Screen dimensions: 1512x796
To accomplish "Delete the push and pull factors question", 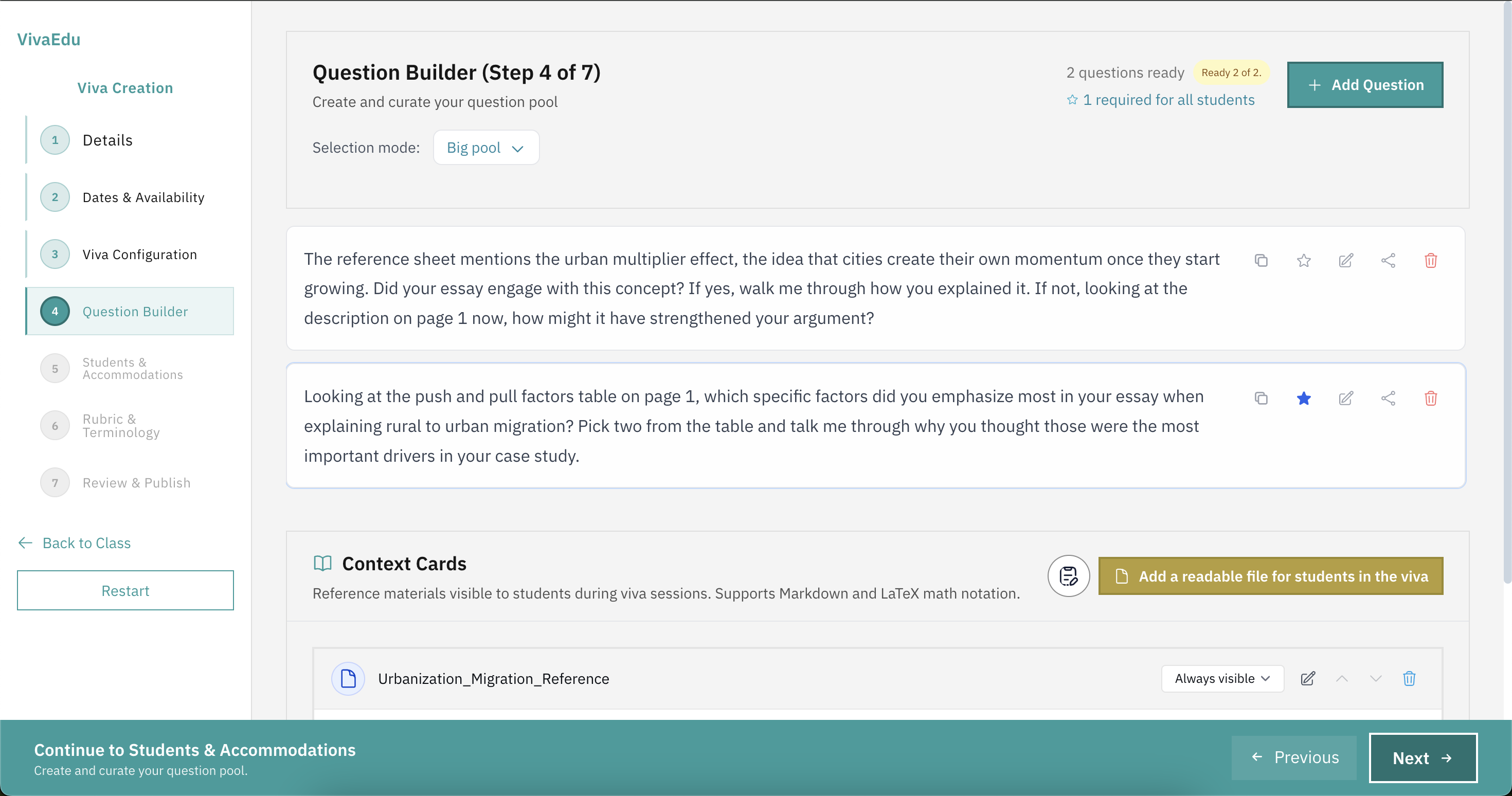I will (1430, 399).
